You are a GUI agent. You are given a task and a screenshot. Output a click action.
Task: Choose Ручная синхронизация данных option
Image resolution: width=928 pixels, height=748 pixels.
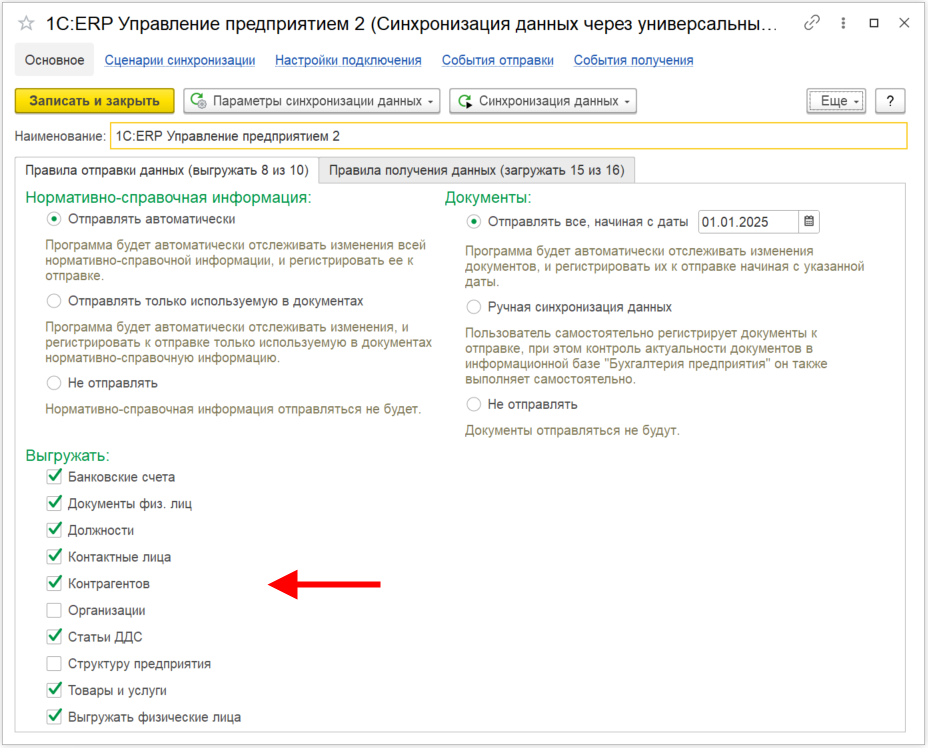coord(473,307)
